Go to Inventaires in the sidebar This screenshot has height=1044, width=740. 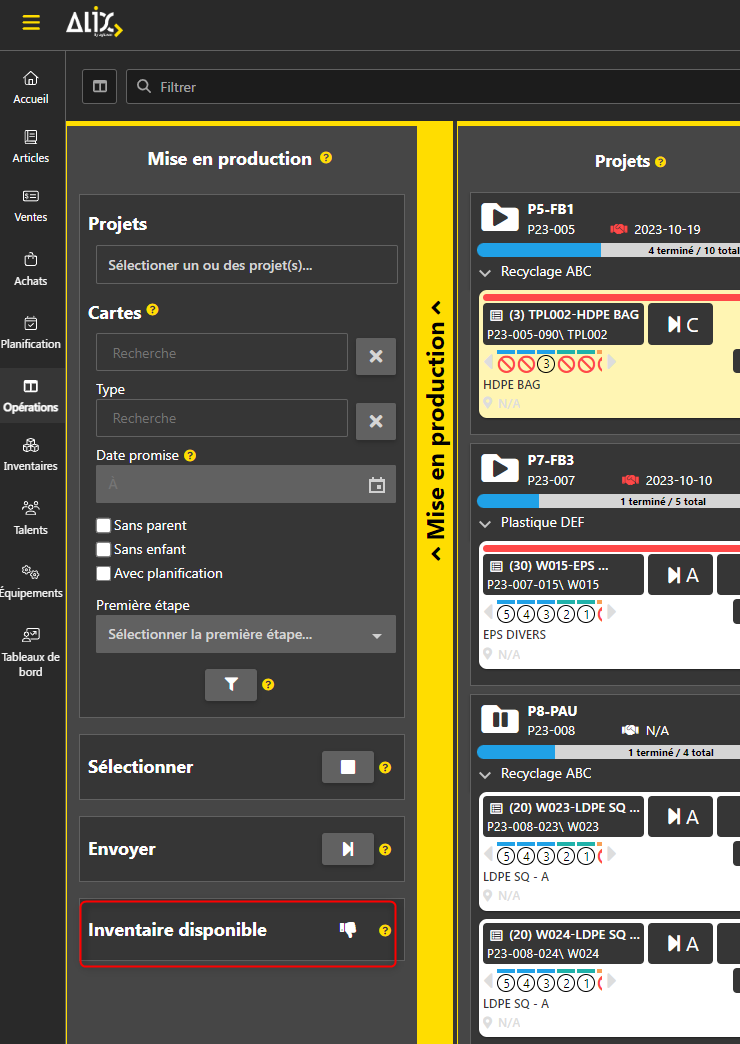(31, 454)
